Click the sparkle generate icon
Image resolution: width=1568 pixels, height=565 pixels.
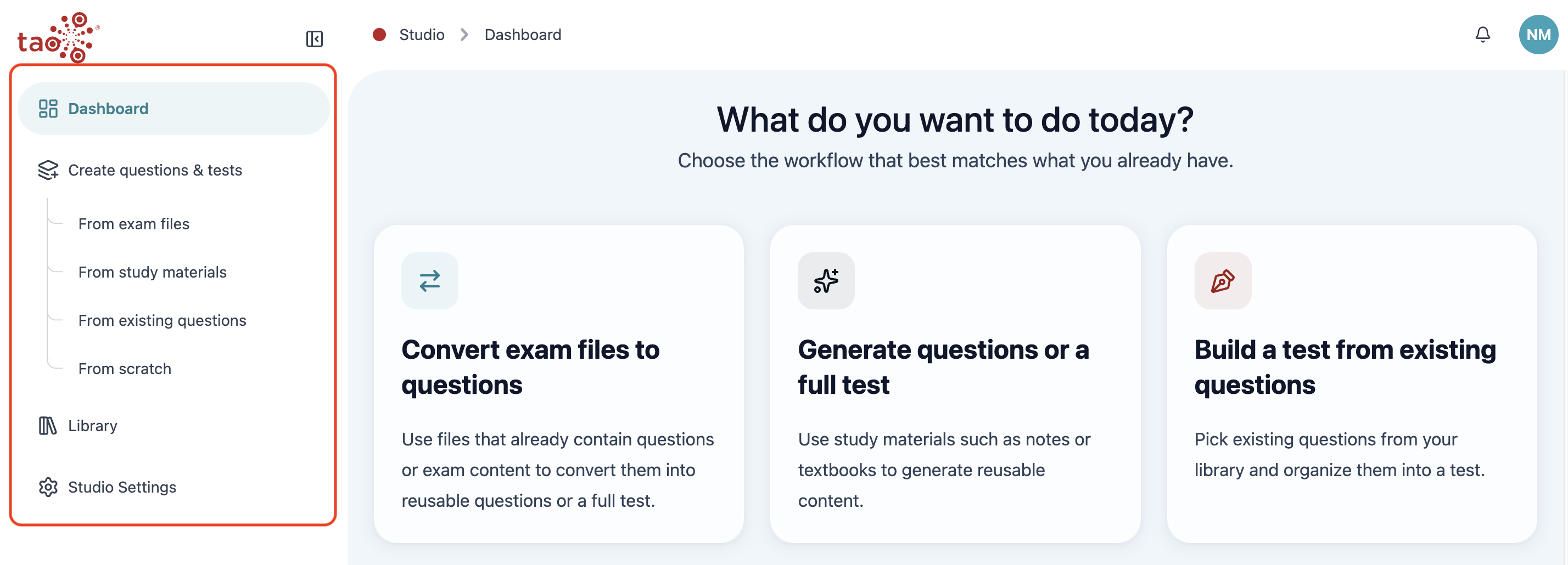click(825, 280)
